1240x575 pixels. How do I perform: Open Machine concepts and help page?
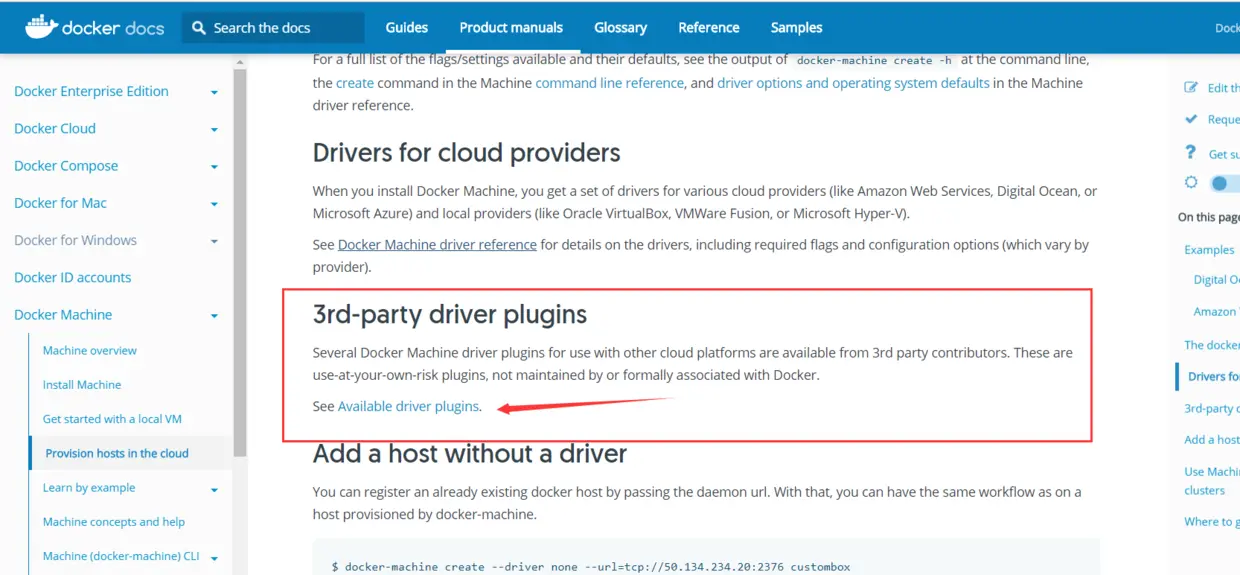(x=114, y=522)
